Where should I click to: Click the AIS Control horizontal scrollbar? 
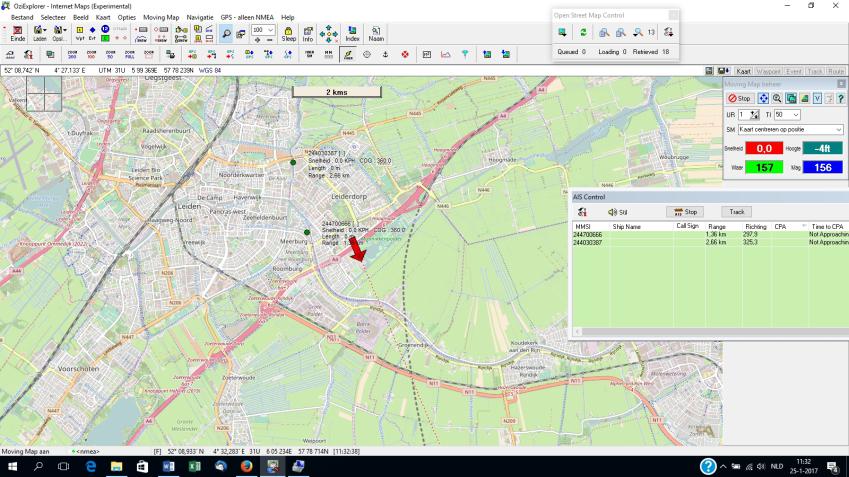pyautogui.click(x=710, y=331)
